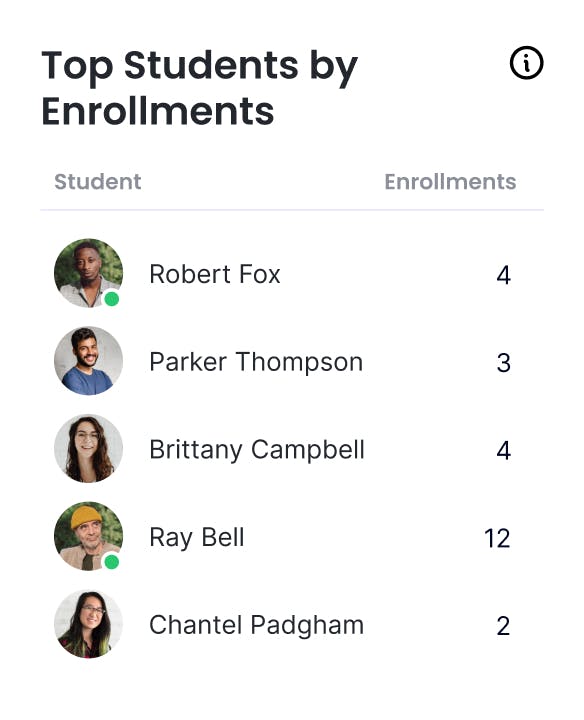Sort by the Student column header
The height and width of the screenshot is (720, 584).
click(x=98, y=181)
